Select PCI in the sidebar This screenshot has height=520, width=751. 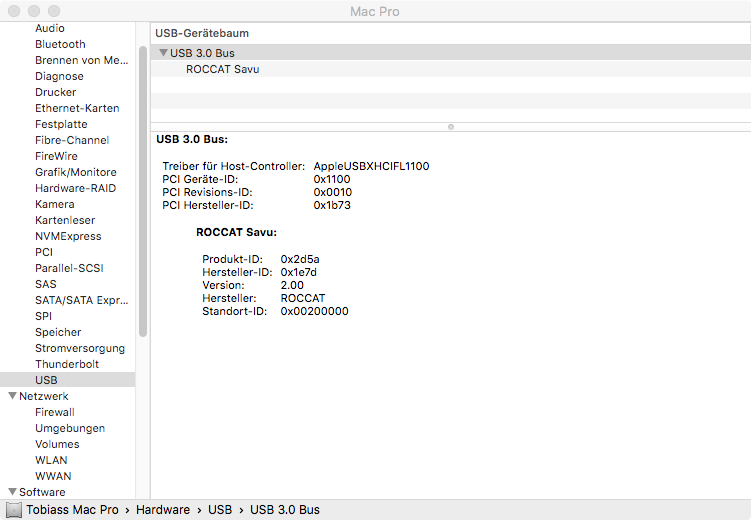(x=44, y=252)
